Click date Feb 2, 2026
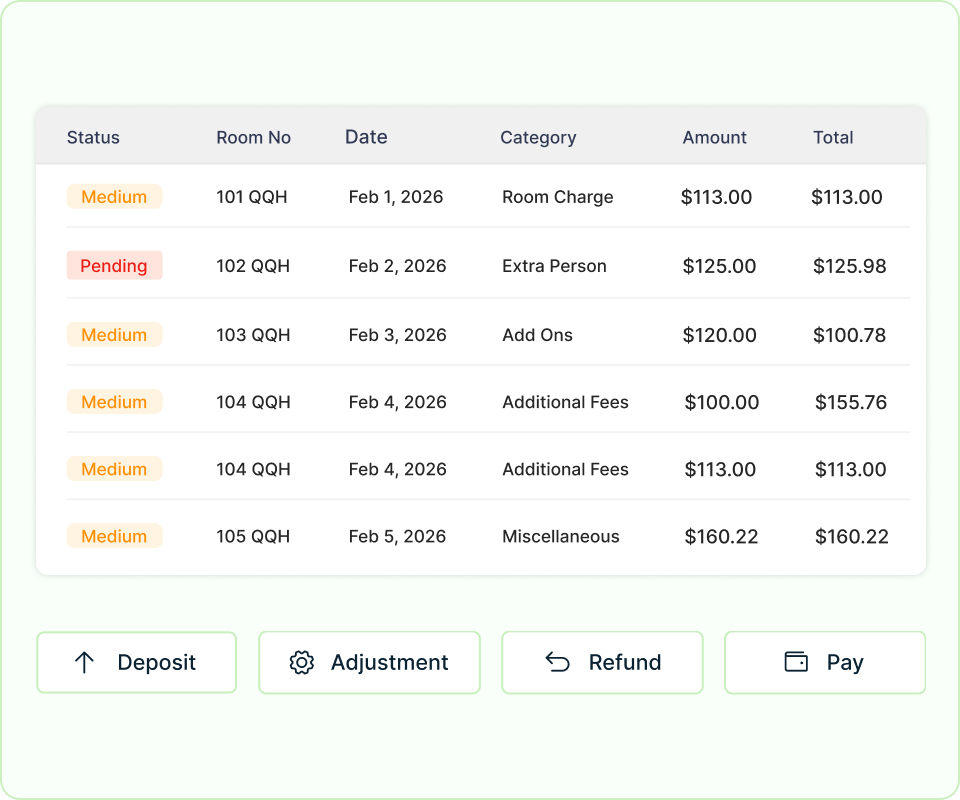This screenshot has height=800, width=960. point(397,266)
